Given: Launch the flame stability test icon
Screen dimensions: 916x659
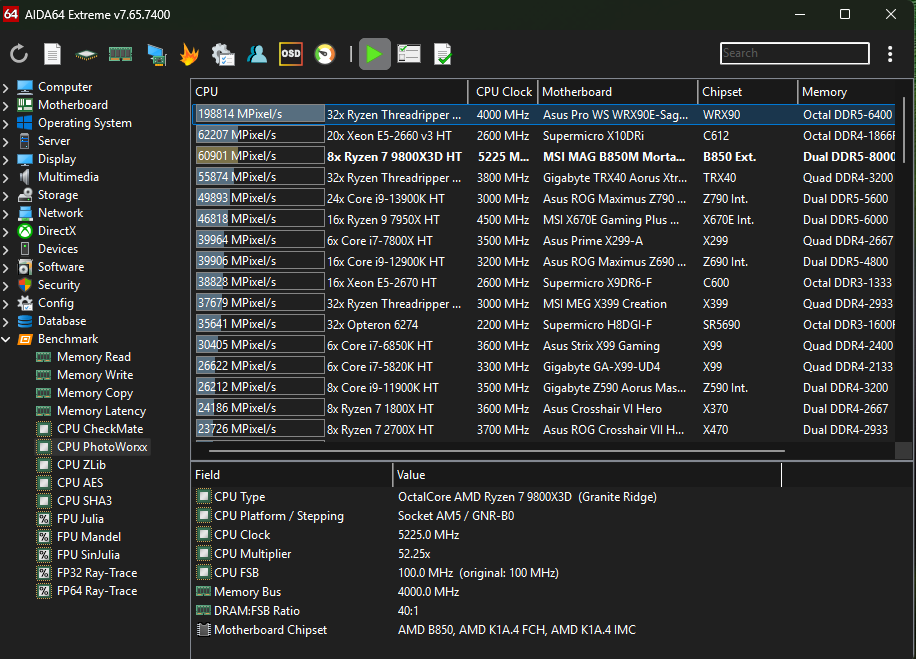Looking at the screenshot, I should click(x=189, y=54).
